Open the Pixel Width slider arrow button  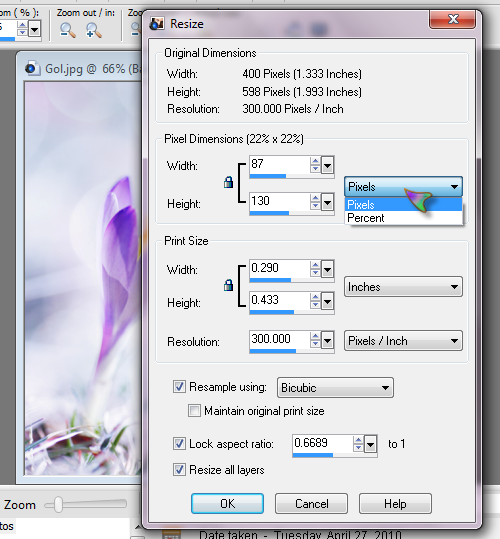coord(327,166)
